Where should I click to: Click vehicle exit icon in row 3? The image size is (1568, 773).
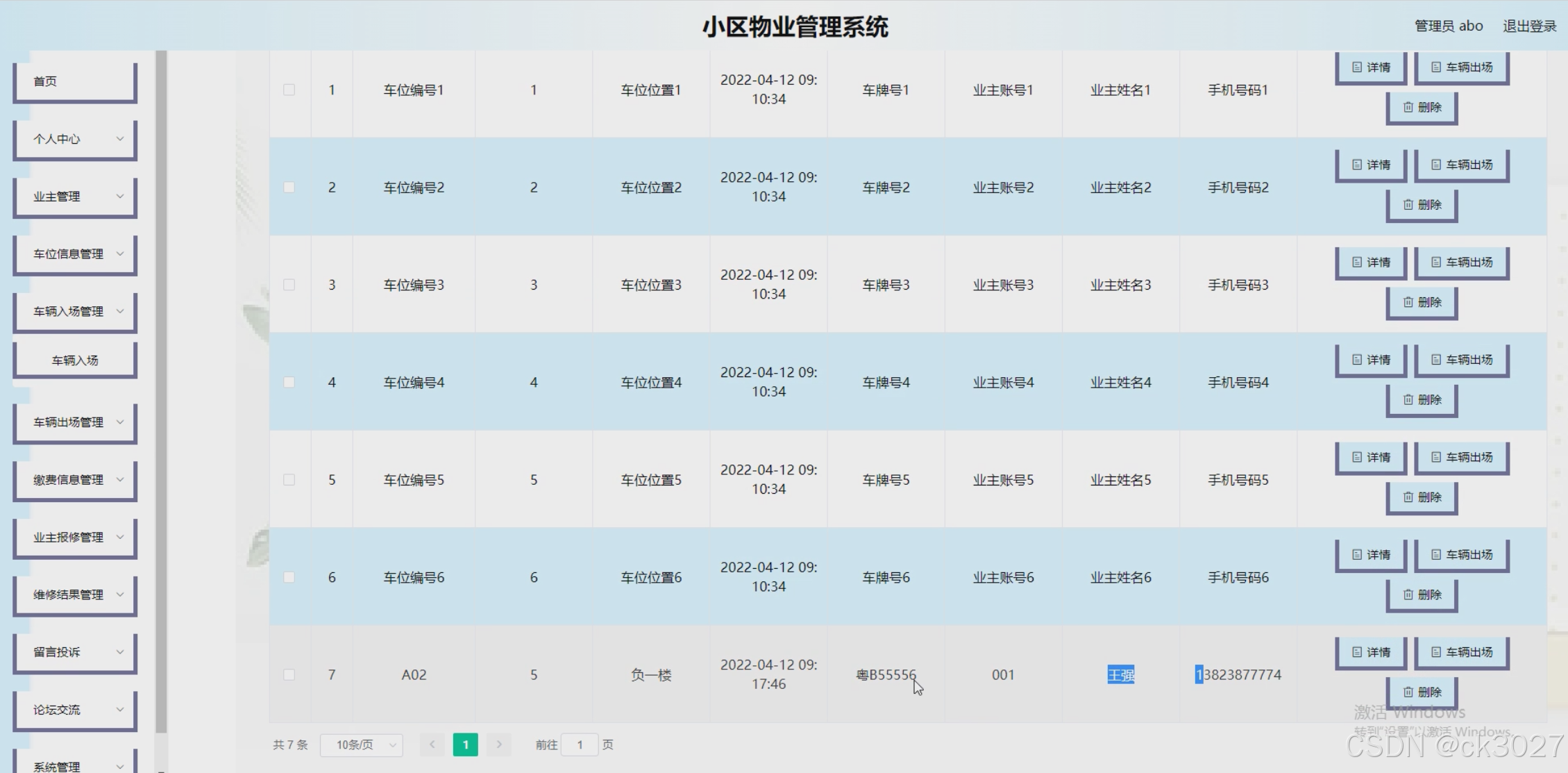1435,263
